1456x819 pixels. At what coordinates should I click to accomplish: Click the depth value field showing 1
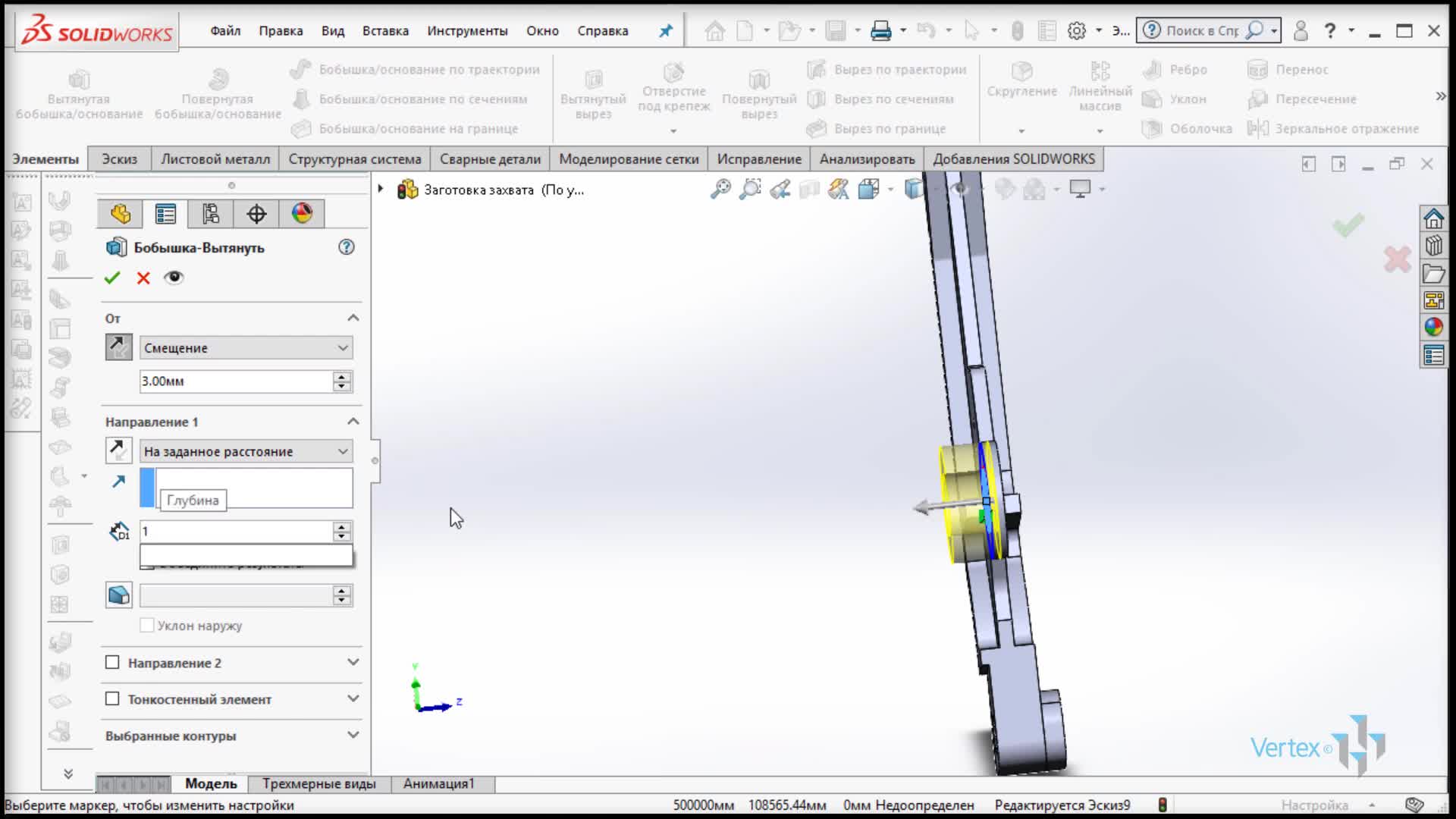(x=236, y=531)
